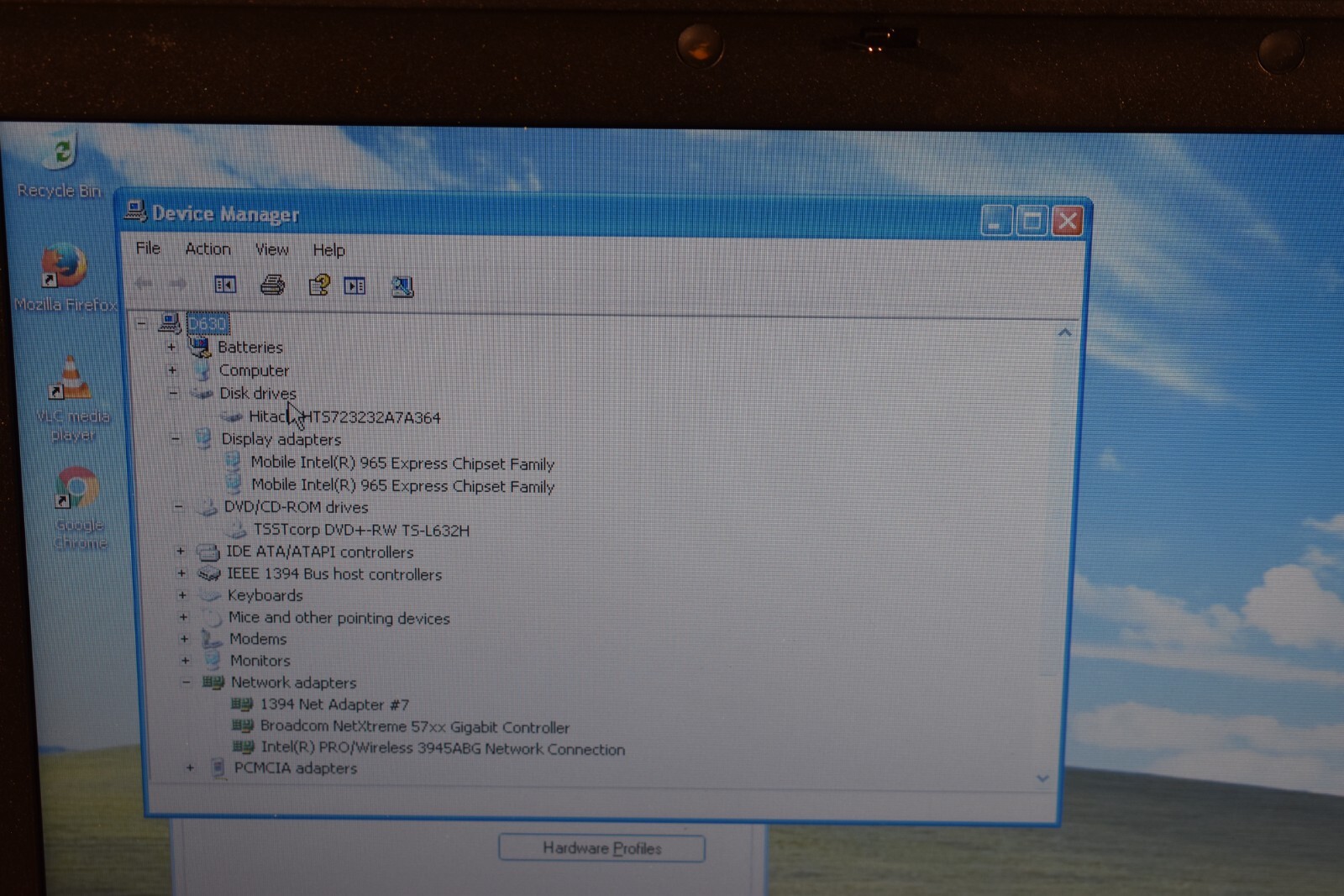
Task: Click the Print toolbar icon
Action: point(272,286)
